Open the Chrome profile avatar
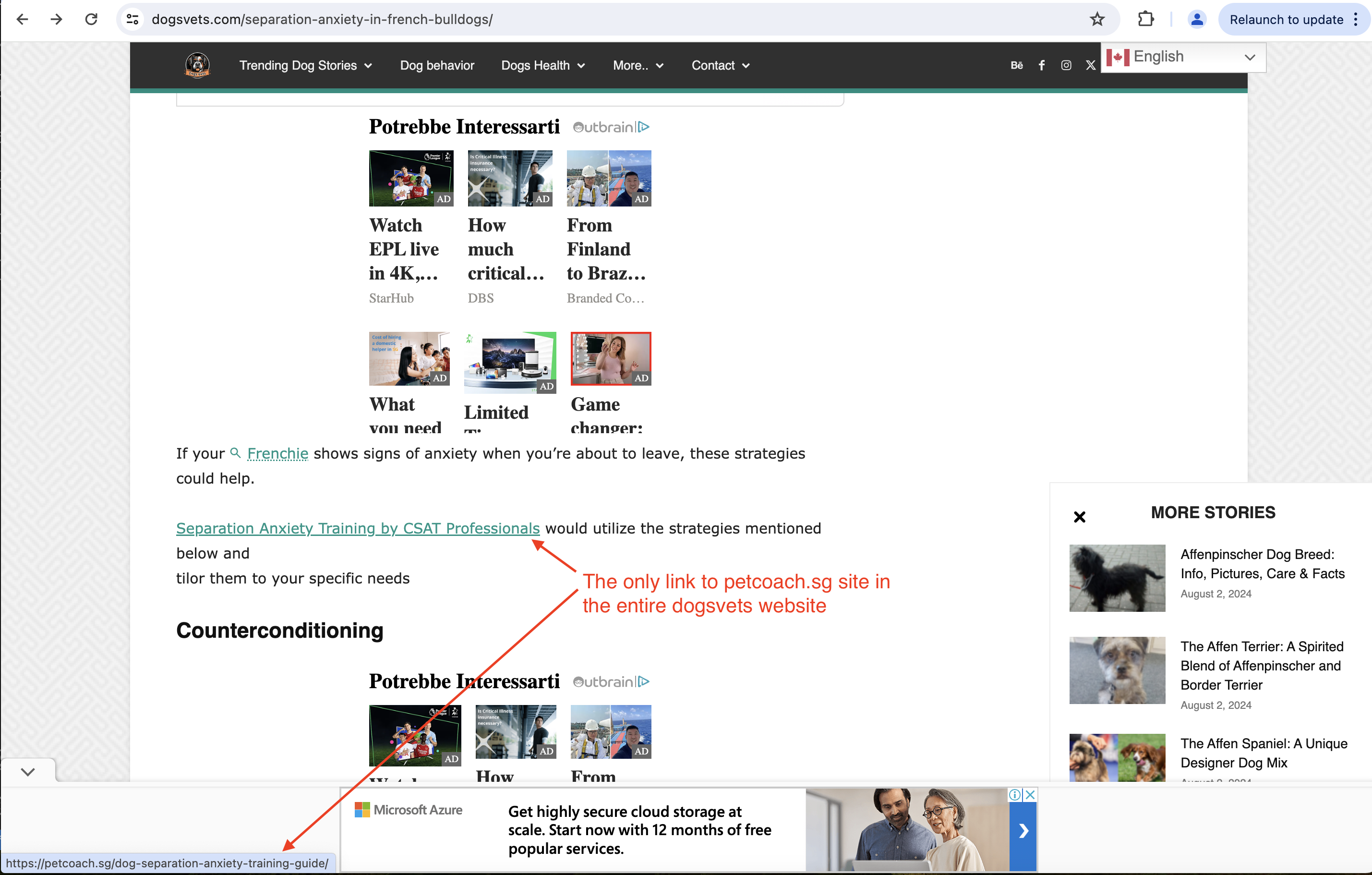Image resolution: width=1372 pixels, height=875 pixels. pyautogui.click(x=1196, y=19)
